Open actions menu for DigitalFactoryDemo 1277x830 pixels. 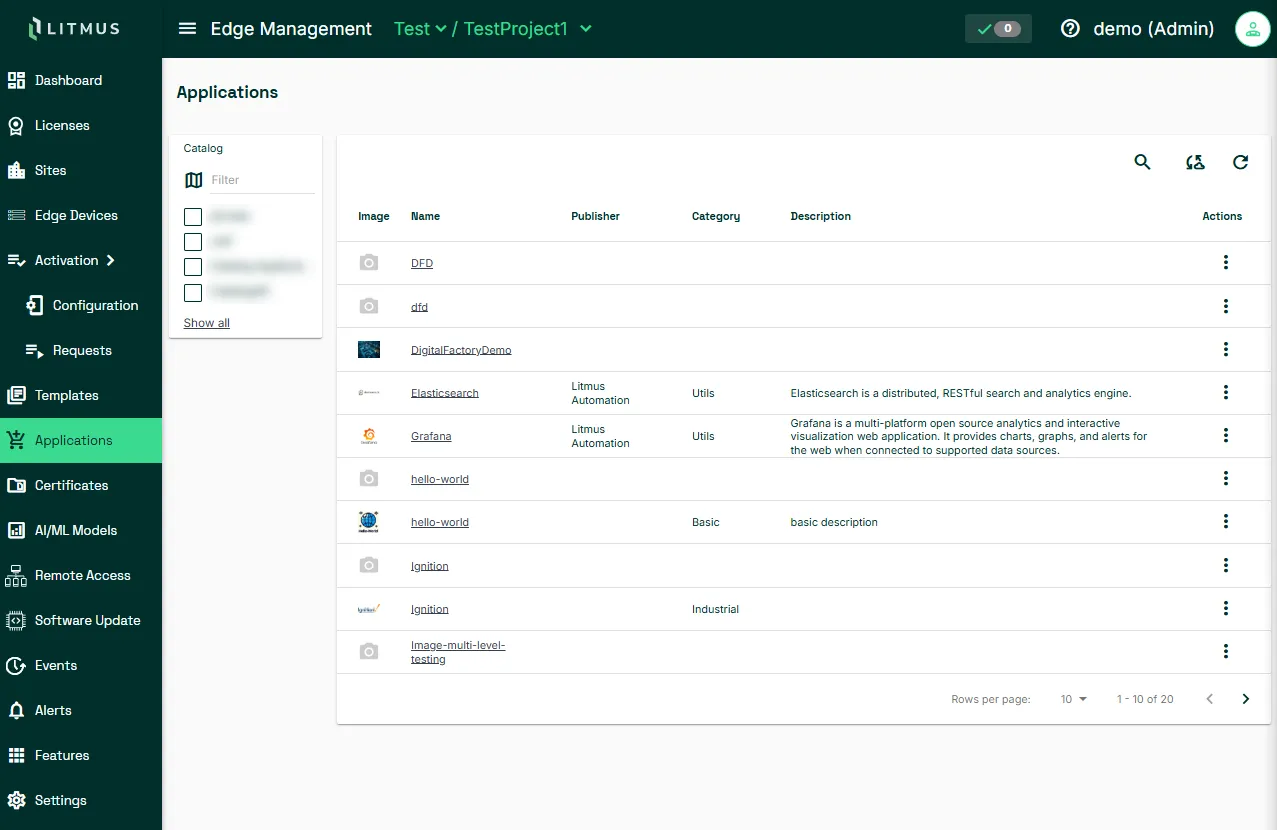[1226, 349]
